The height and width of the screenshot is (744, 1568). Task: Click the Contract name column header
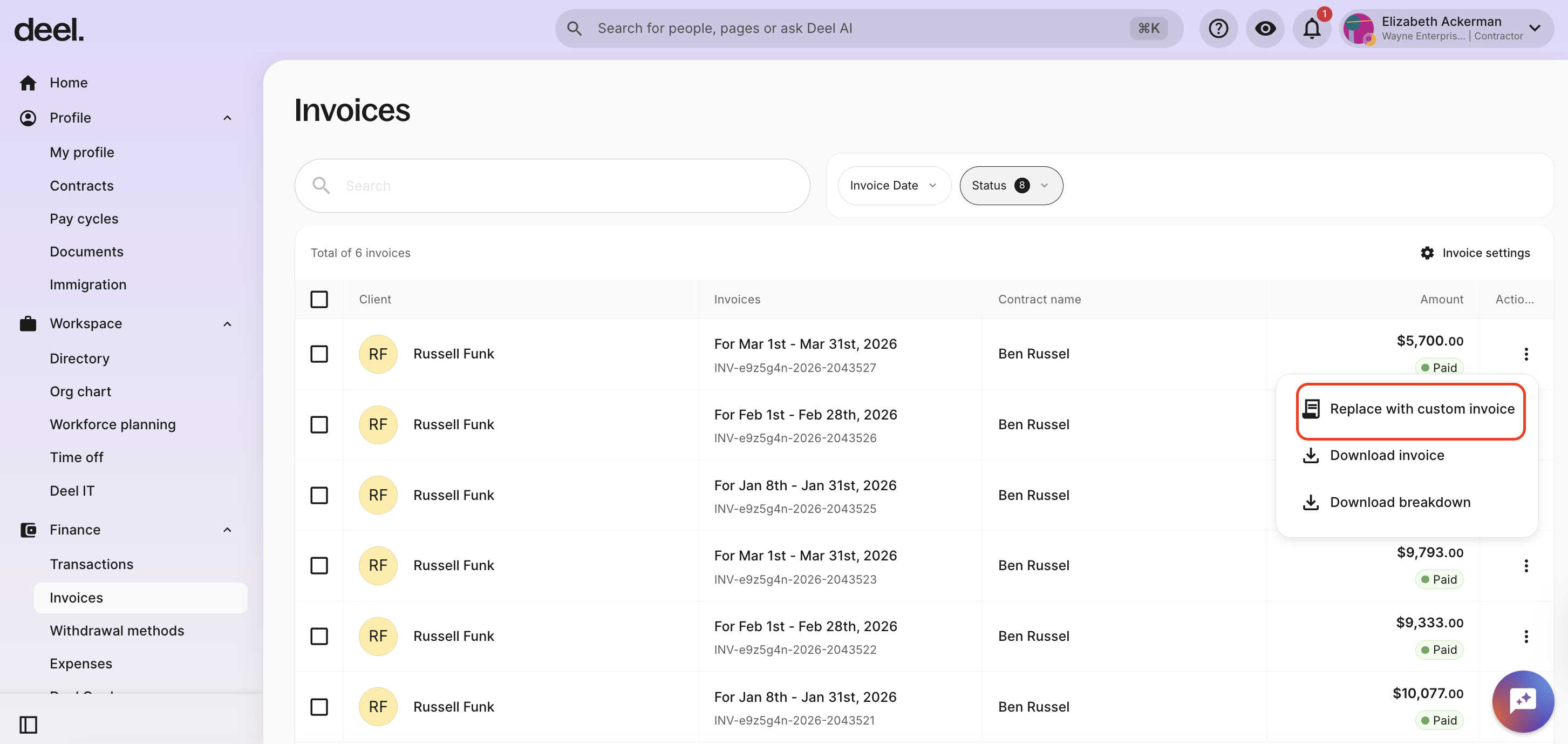pos(1040,300)
